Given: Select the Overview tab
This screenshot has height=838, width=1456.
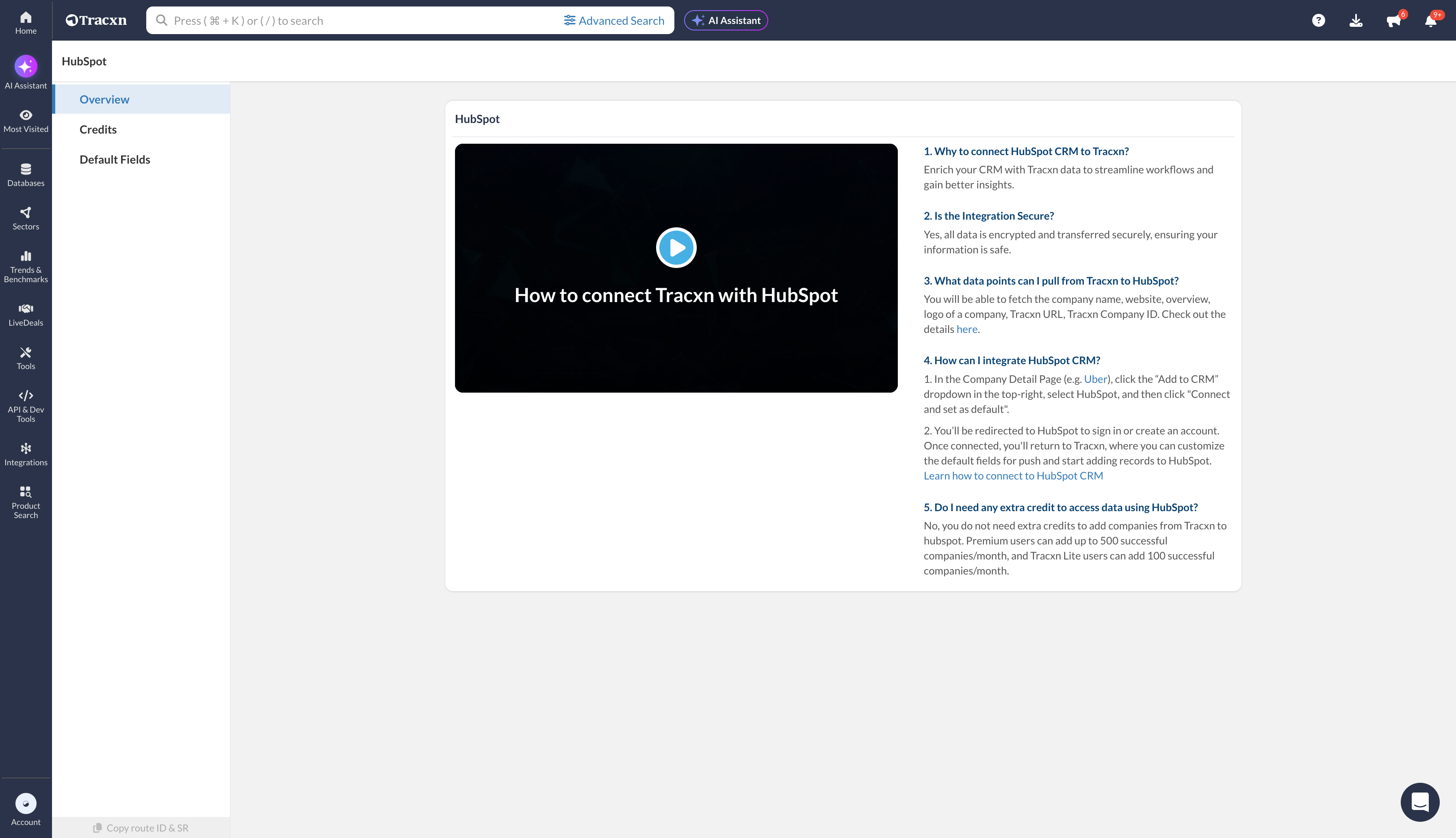Looking at the screenshot, I should point(141,99).
